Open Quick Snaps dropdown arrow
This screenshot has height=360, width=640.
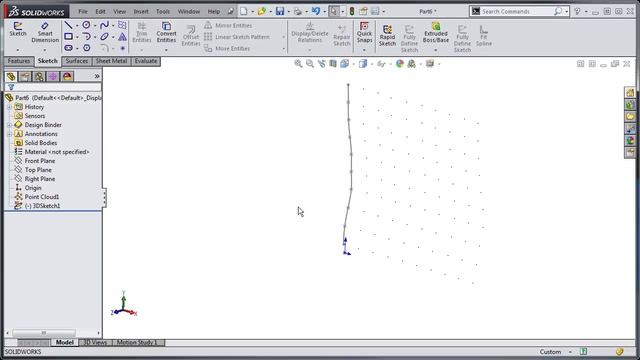click(x=364, y=50)
